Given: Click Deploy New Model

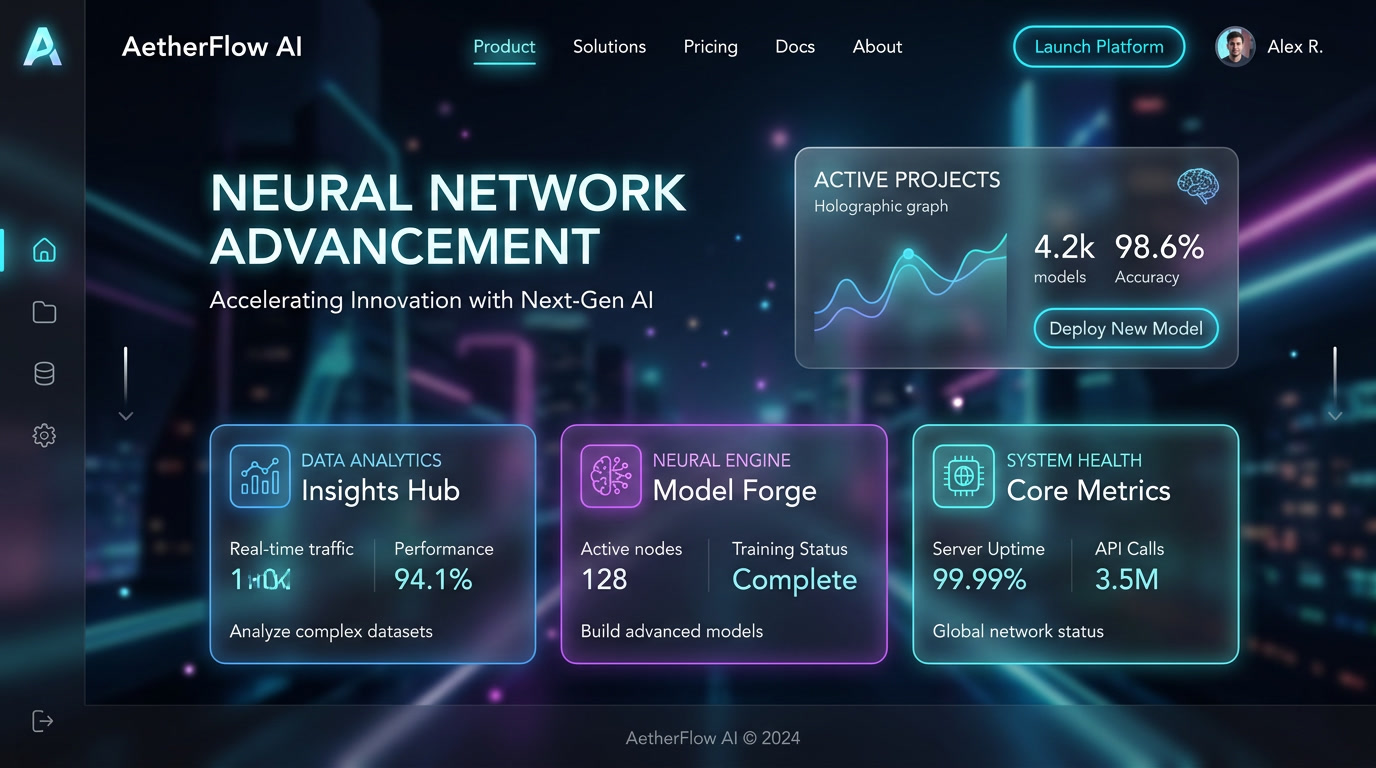Looking at the screenshot, I should [1125, 328].
